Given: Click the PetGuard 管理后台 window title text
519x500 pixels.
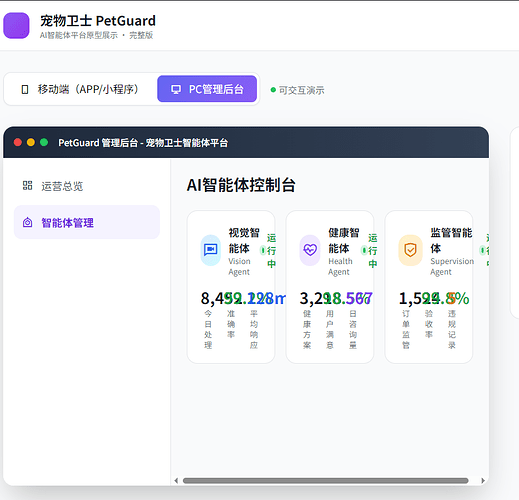Looking at the screenshot, I should tap(143, 143).
